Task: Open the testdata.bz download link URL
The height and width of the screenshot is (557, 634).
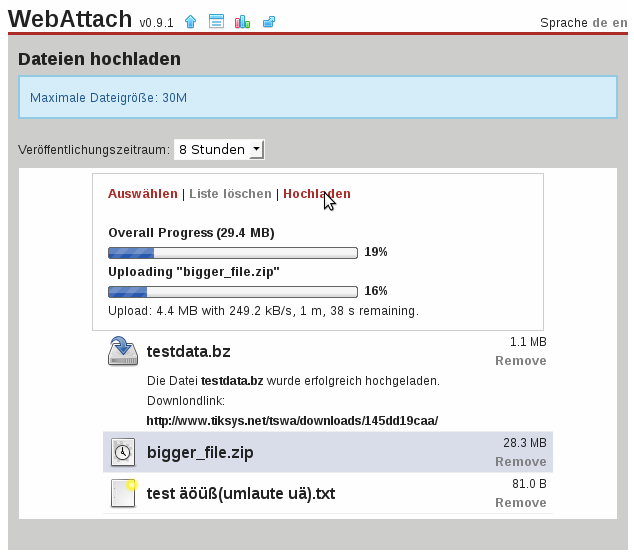Action: pyautogui.click(x=292, y=421)
